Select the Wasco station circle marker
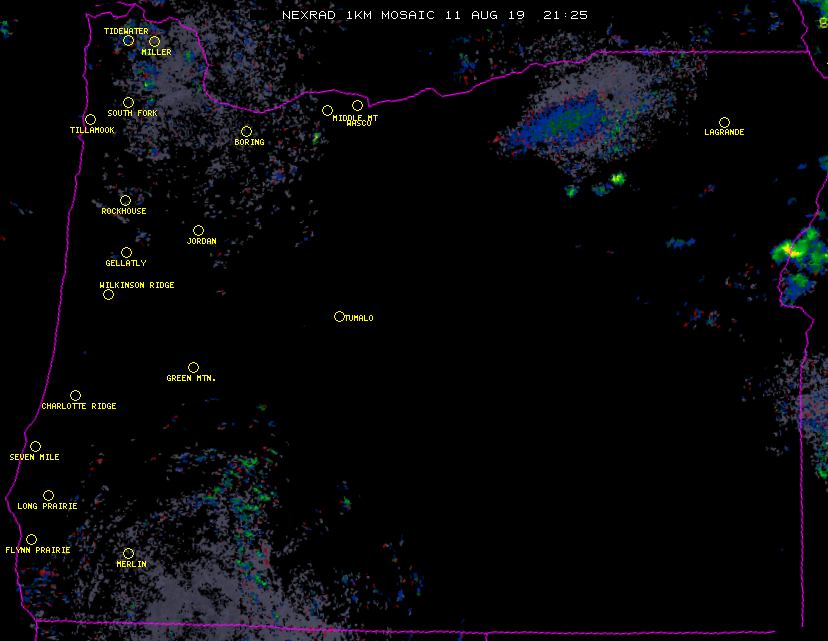 click(x=357, y=105)
